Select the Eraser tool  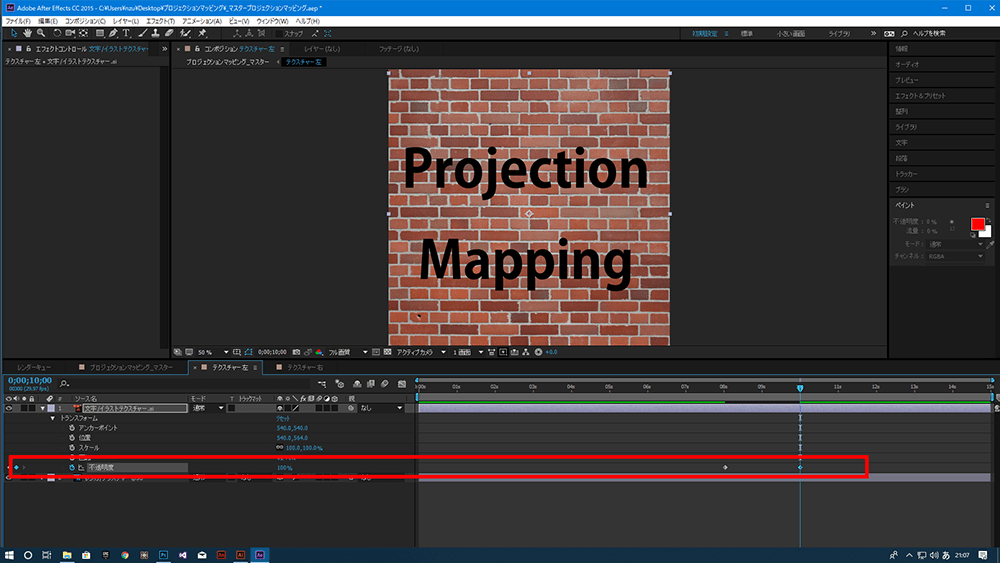tap(169, 33)
